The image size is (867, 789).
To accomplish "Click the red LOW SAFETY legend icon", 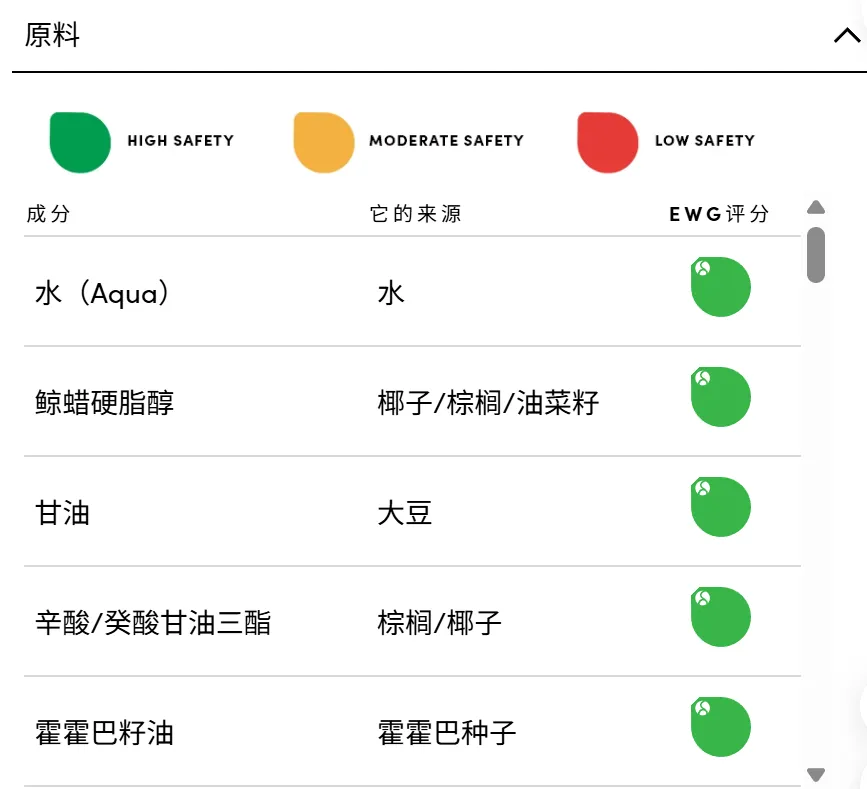I will (x=608, y=141).
